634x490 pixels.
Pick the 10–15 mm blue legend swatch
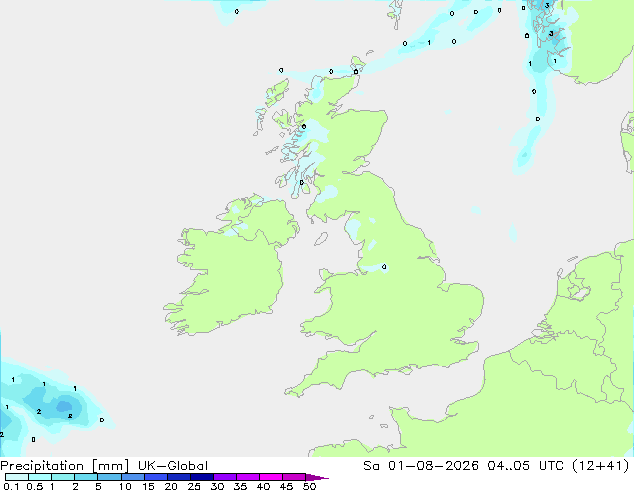pos(133,477)
